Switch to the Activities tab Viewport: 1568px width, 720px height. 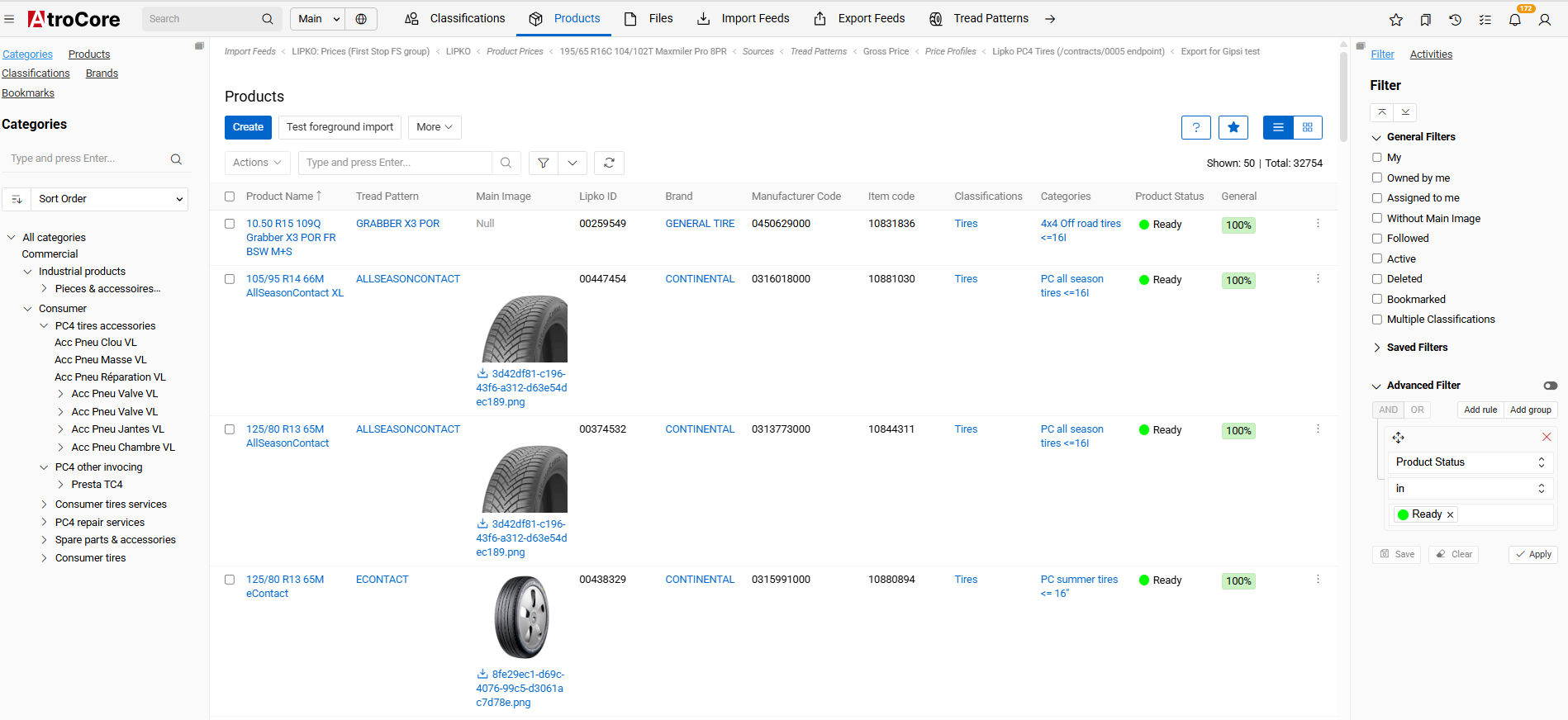tap(1431, 54)
